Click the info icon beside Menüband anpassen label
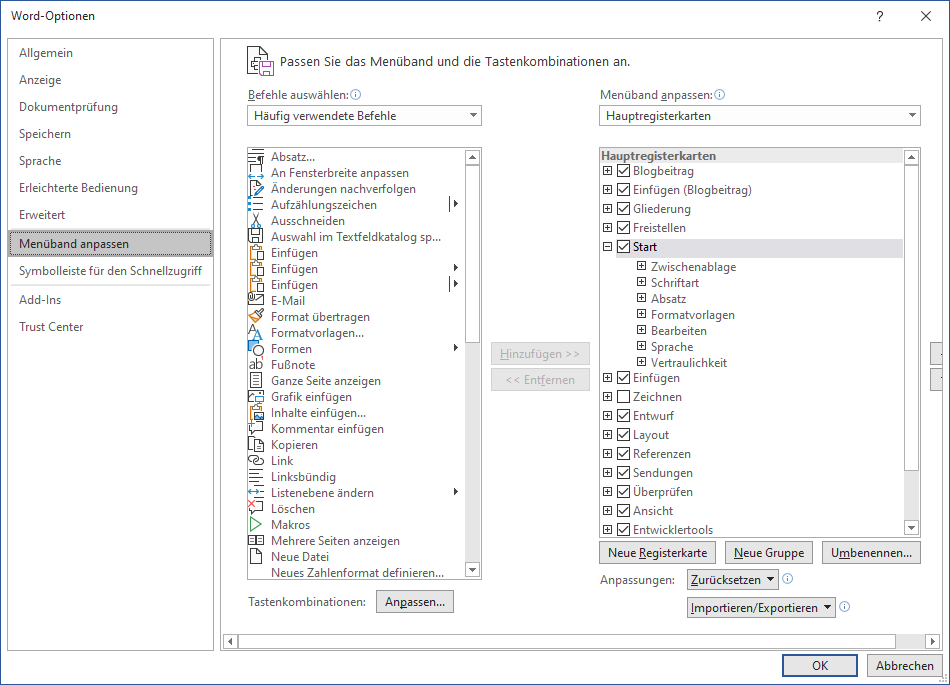Viewport: 950px width, 685px height. click(719, 94)
